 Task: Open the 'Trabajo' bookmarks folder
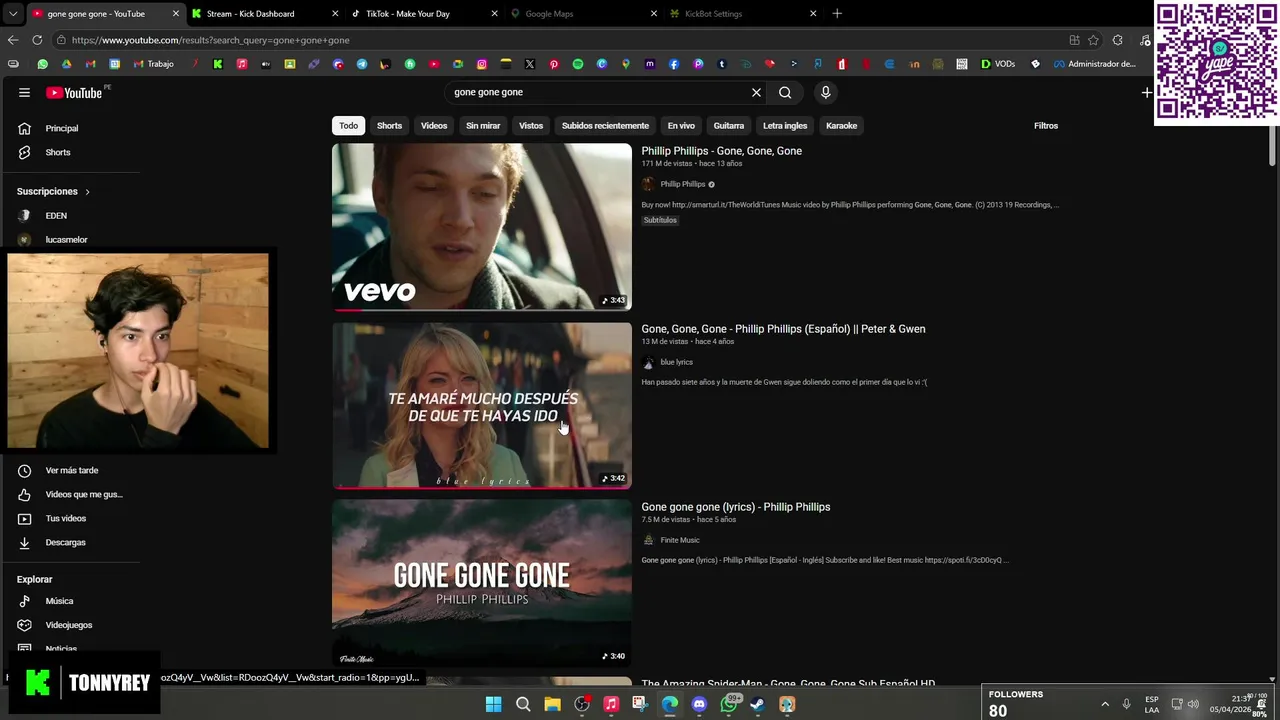pyautogui.click(x=154, y=64)
